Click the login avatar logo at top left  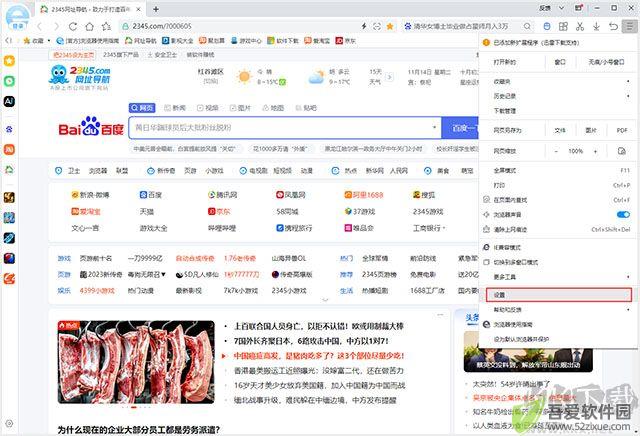coord(18,17)
